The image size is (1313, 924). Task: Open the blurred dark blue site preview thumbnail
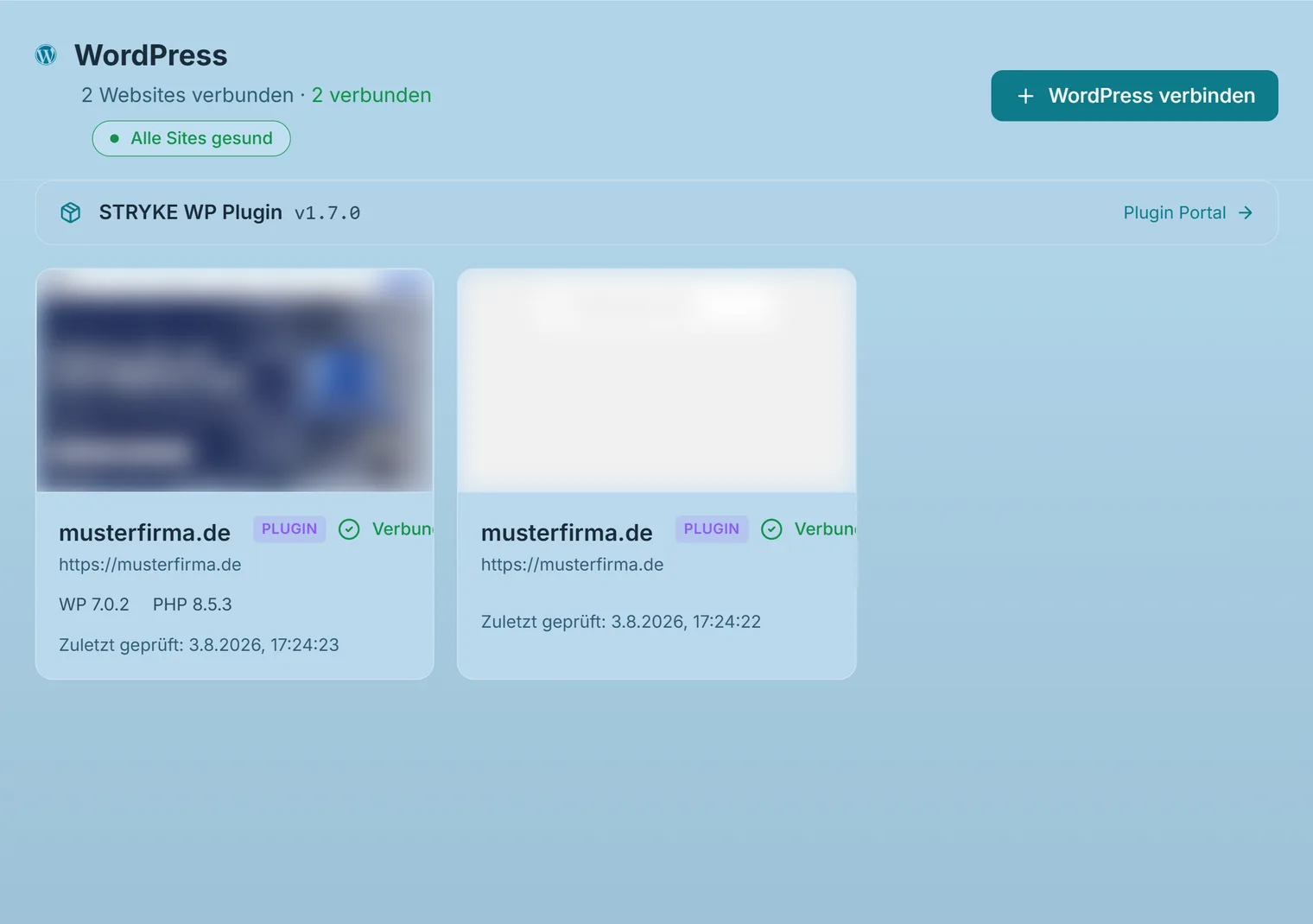tap(235, 380)
